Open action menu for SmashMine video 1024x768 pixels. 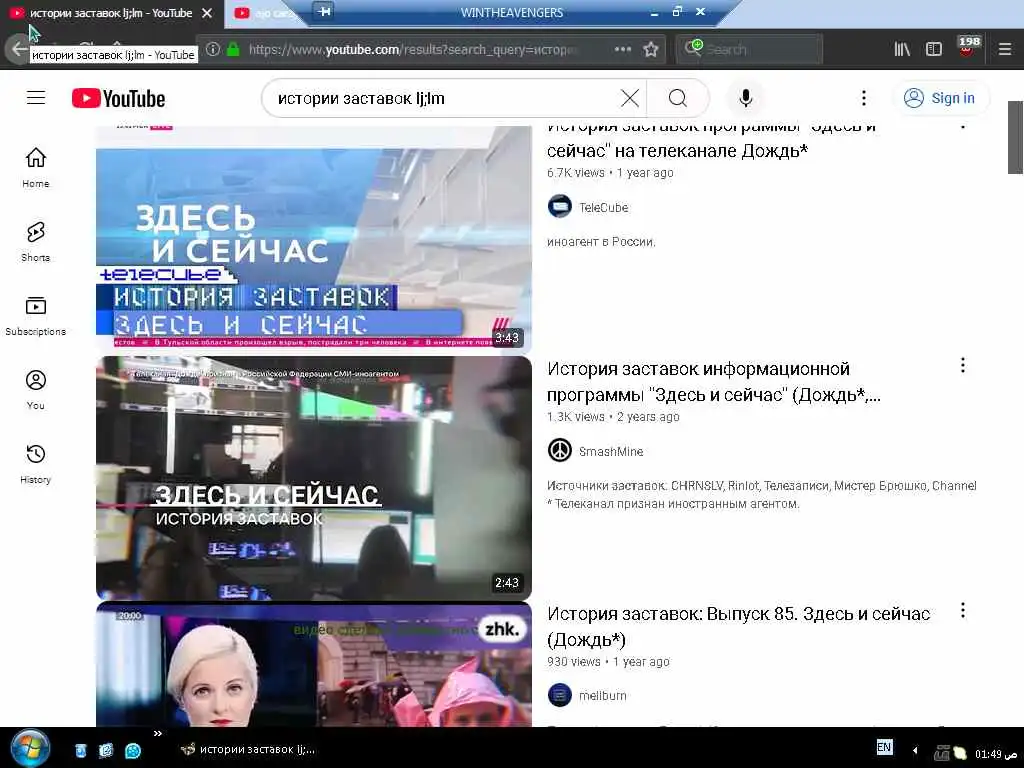(x=963, y=366)
